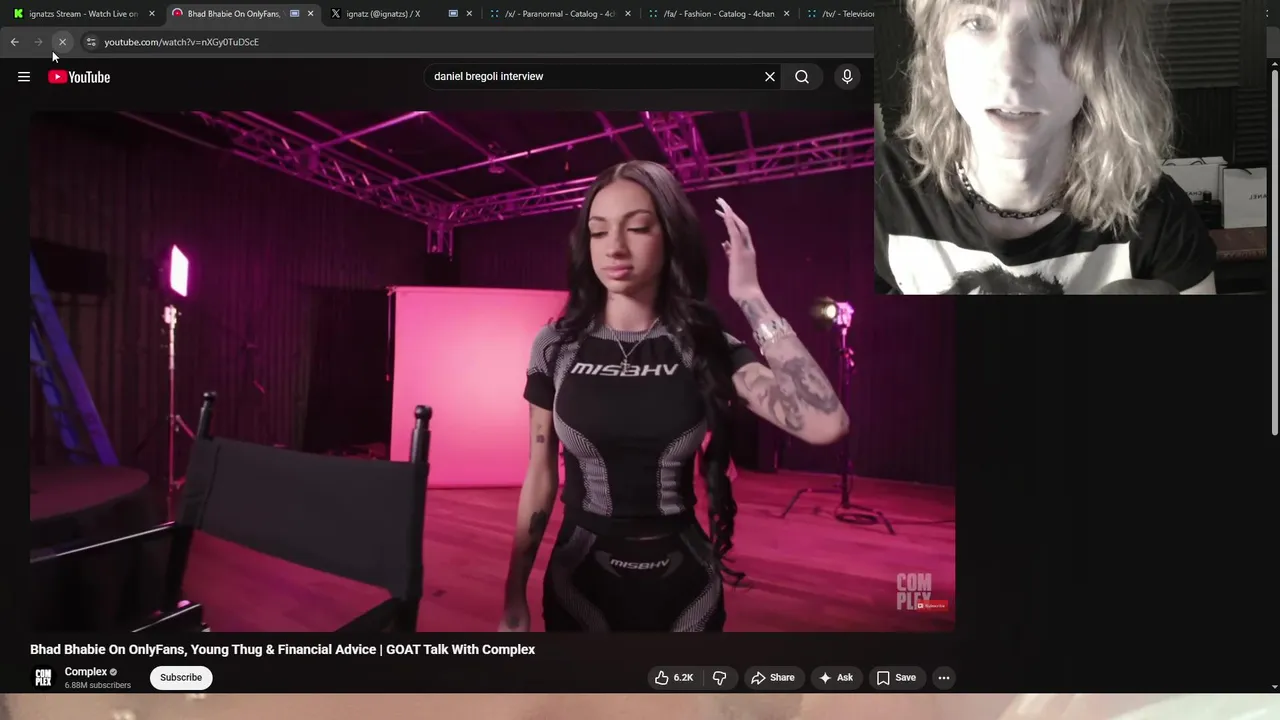The height and width of the screenshot is (720, 1280).
Task: Close the /fa/ Fashion tab
Action: click(x=787, y=14)
